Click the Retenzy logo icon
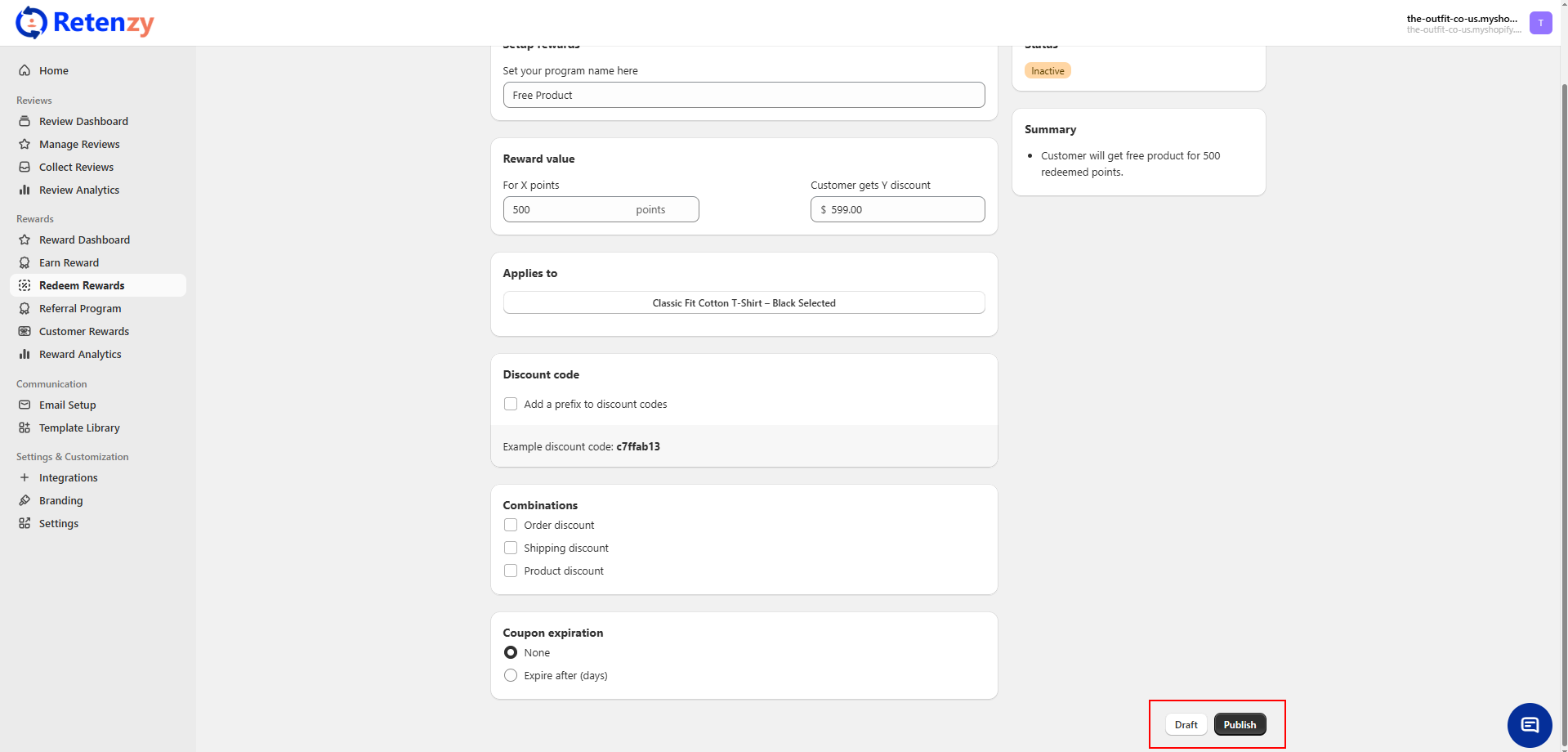This screenshot has height=752, width=1568. pyautogui.click(x=31, y=23)
